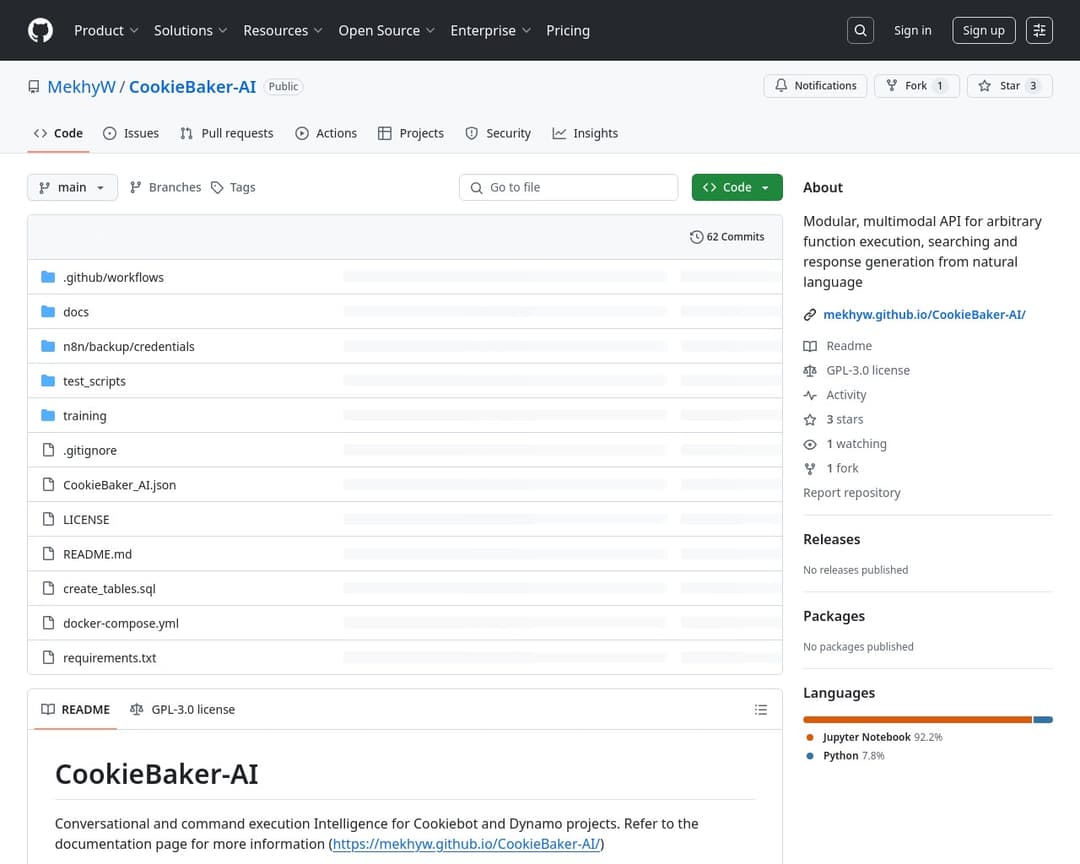Click the Jupyter Notebook language bar segment
The width and height of the screenshot is (1080, 864).
point(917,720)
